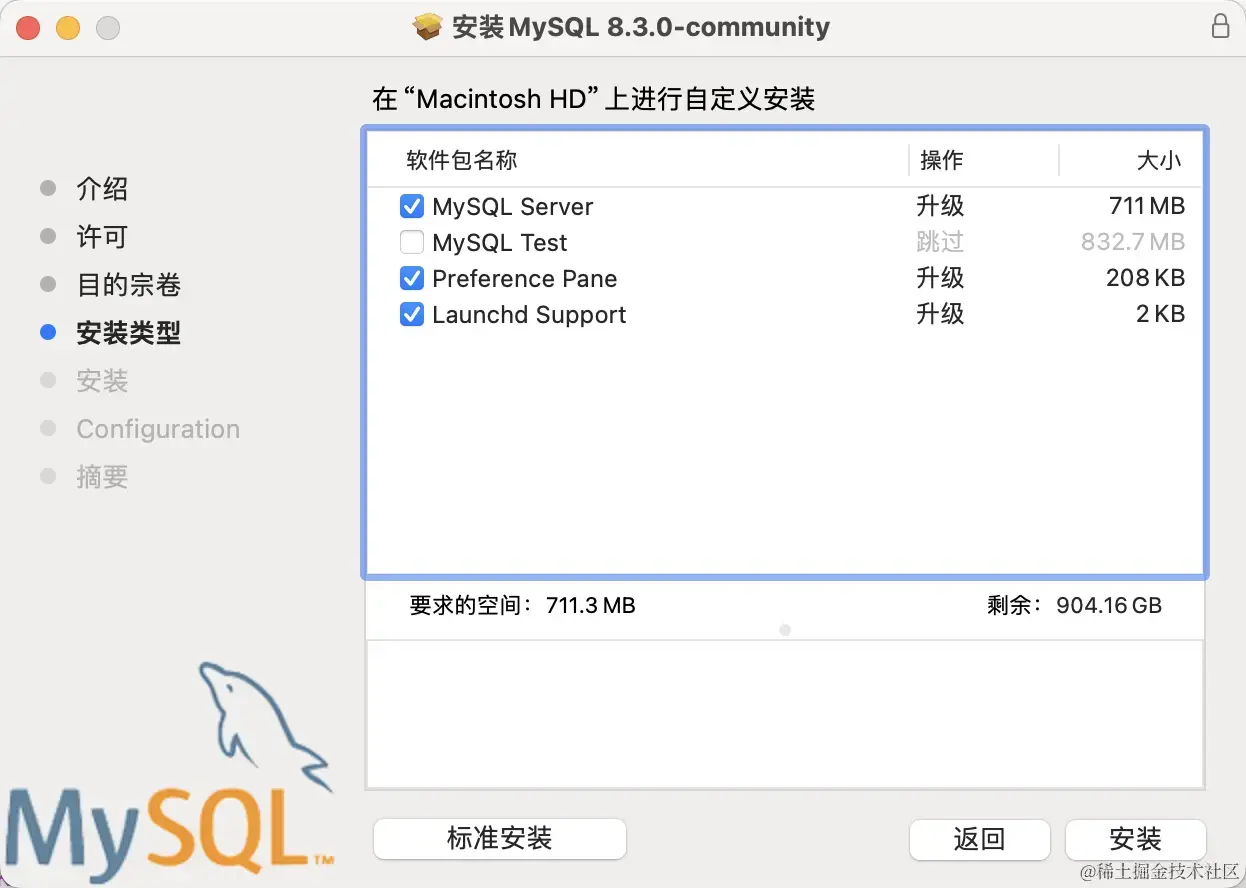Click the Preference Pane package name
The height and width of the screenshot is (888, 1246).
tap(525, 279)
